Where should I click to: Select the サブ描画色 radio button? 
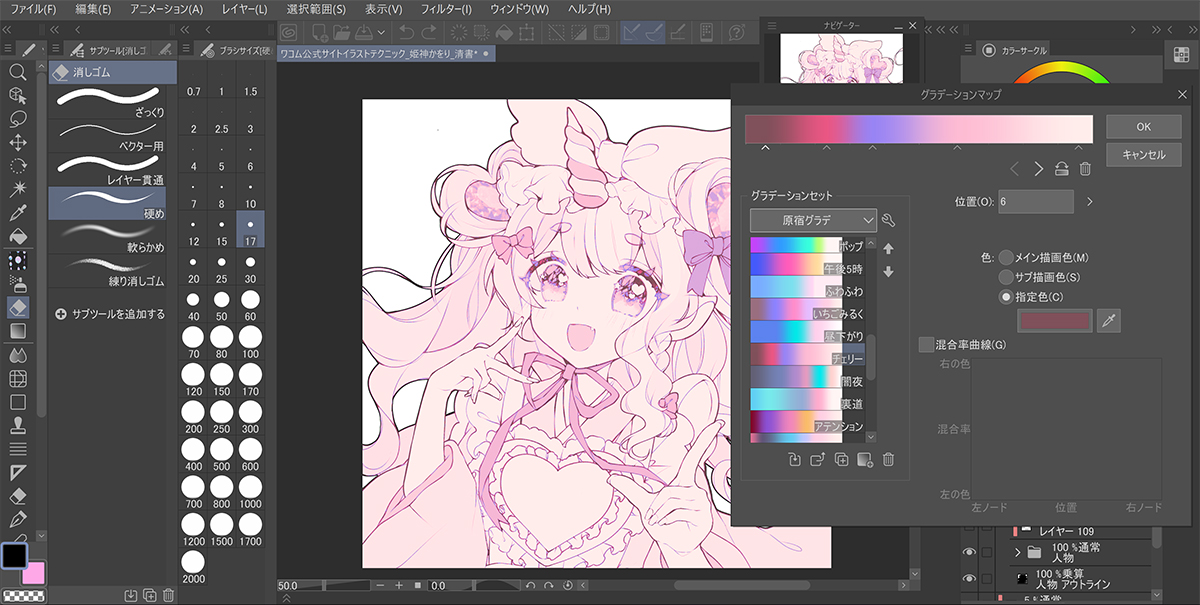coord(1006,277)
